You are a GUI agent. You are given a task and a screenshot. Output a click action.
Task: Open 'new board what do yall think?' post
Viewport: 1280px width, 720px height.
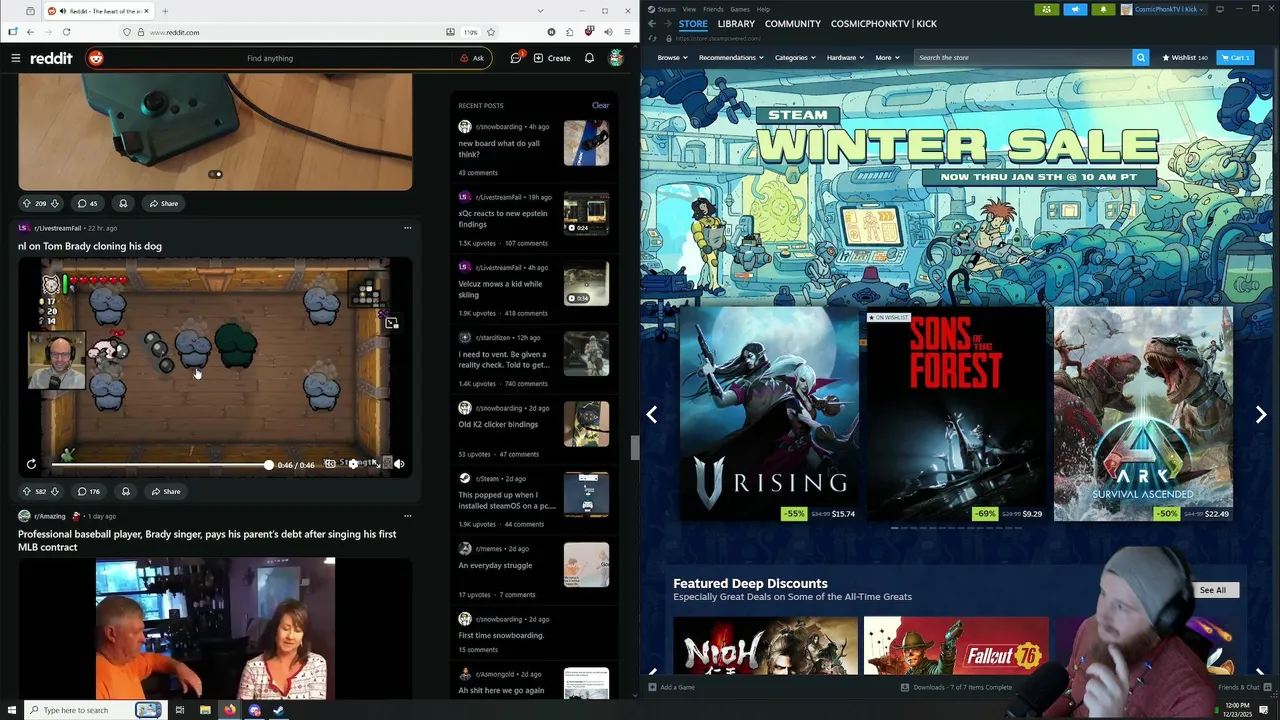(499, 149)
